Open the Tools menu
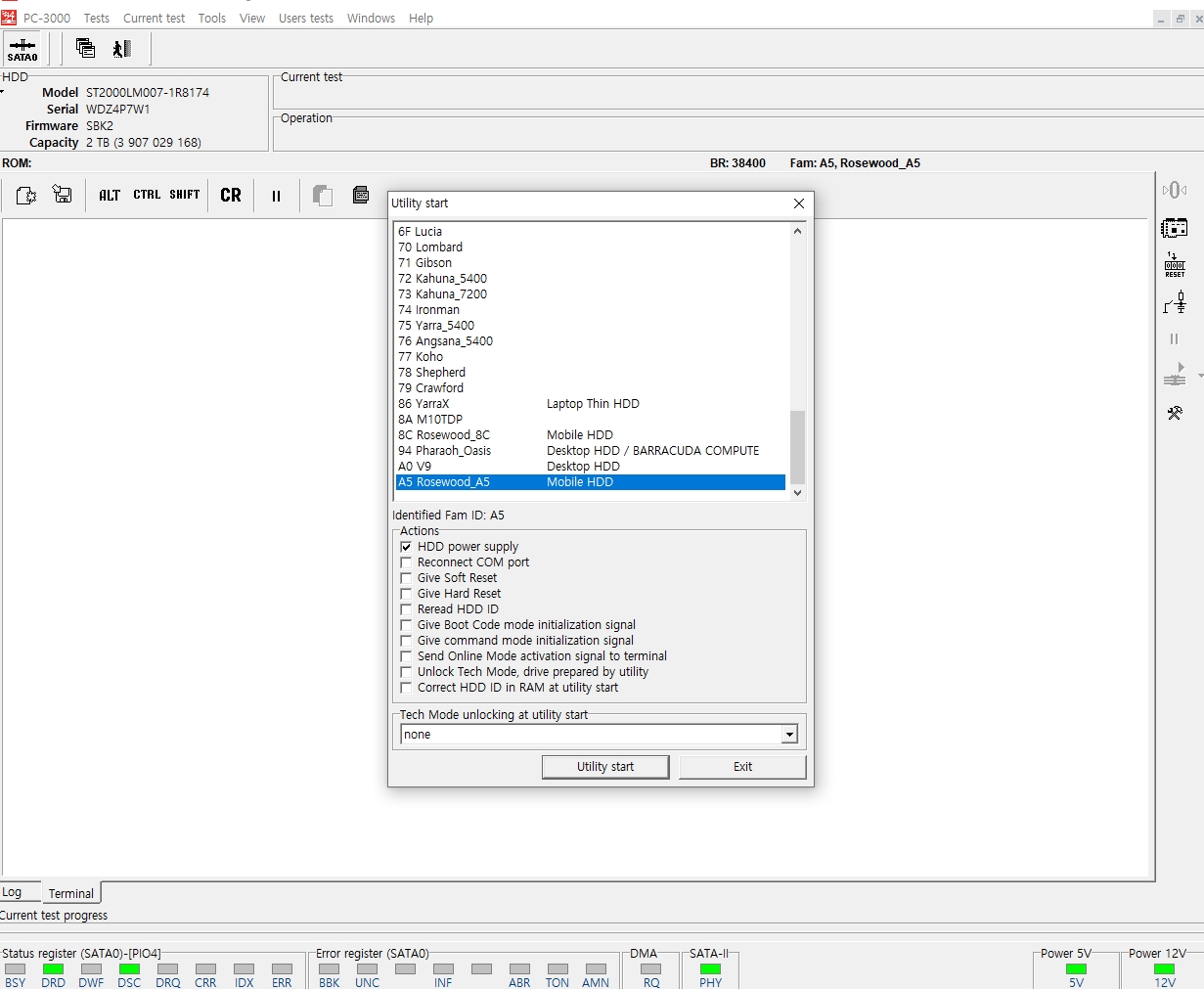Image resolution: width=1204 pixels, height=989 pixels. [x=212, y=18]
